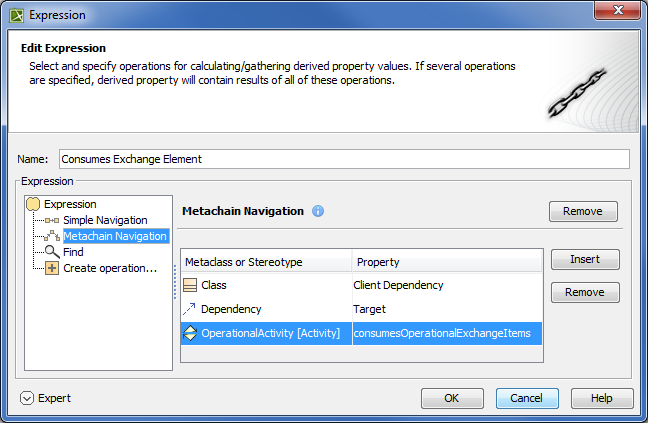Click the Create operation plus icon
The width and height of the screenshot is (648, 423).
pos(52,268)
